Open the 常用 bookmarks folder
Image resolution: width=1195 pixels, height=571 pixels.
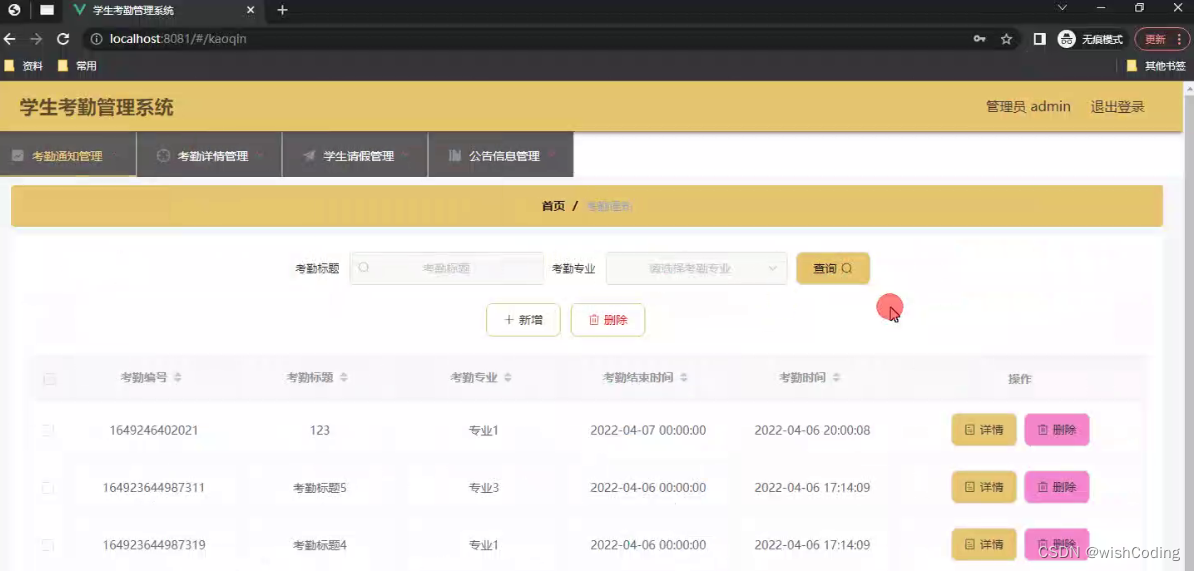point(77,66)
